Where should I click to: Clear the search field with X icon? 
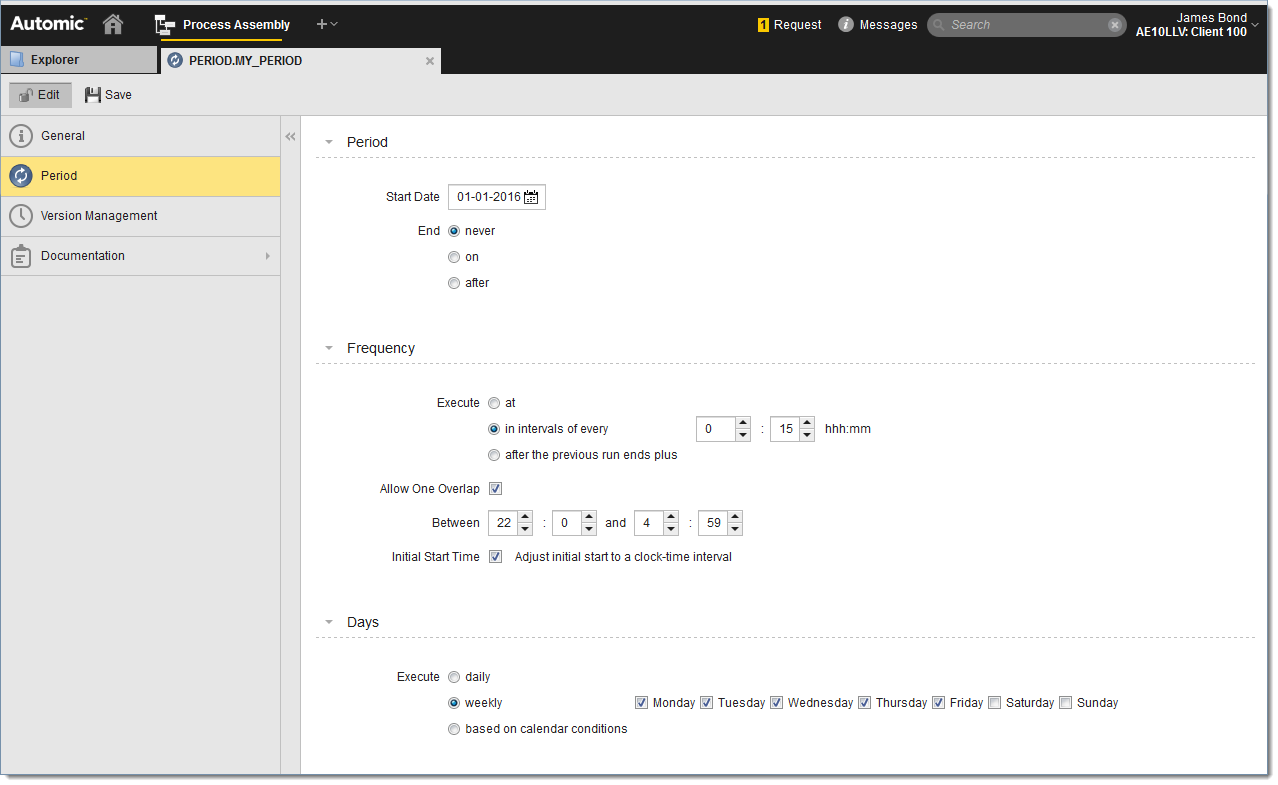tap(1114, 25)
